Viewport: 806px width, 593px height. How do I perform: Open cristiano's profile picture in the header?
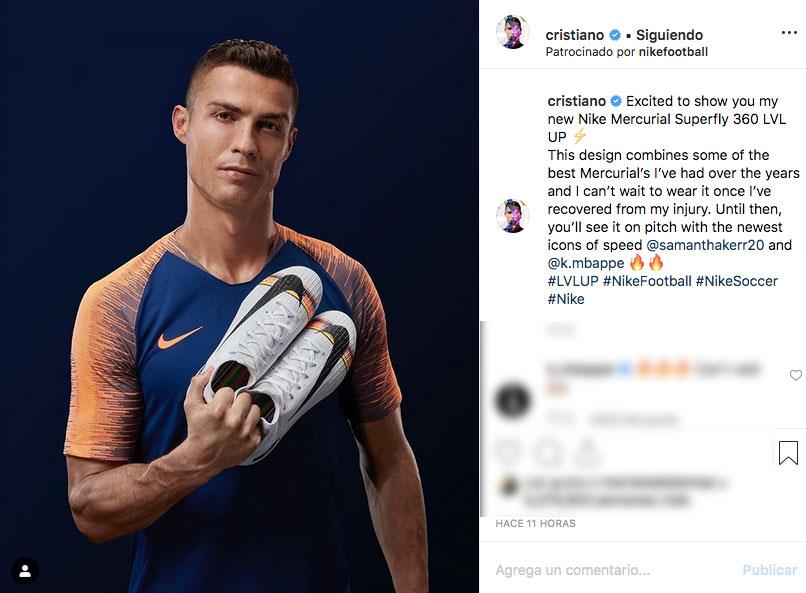pos(512,32)
